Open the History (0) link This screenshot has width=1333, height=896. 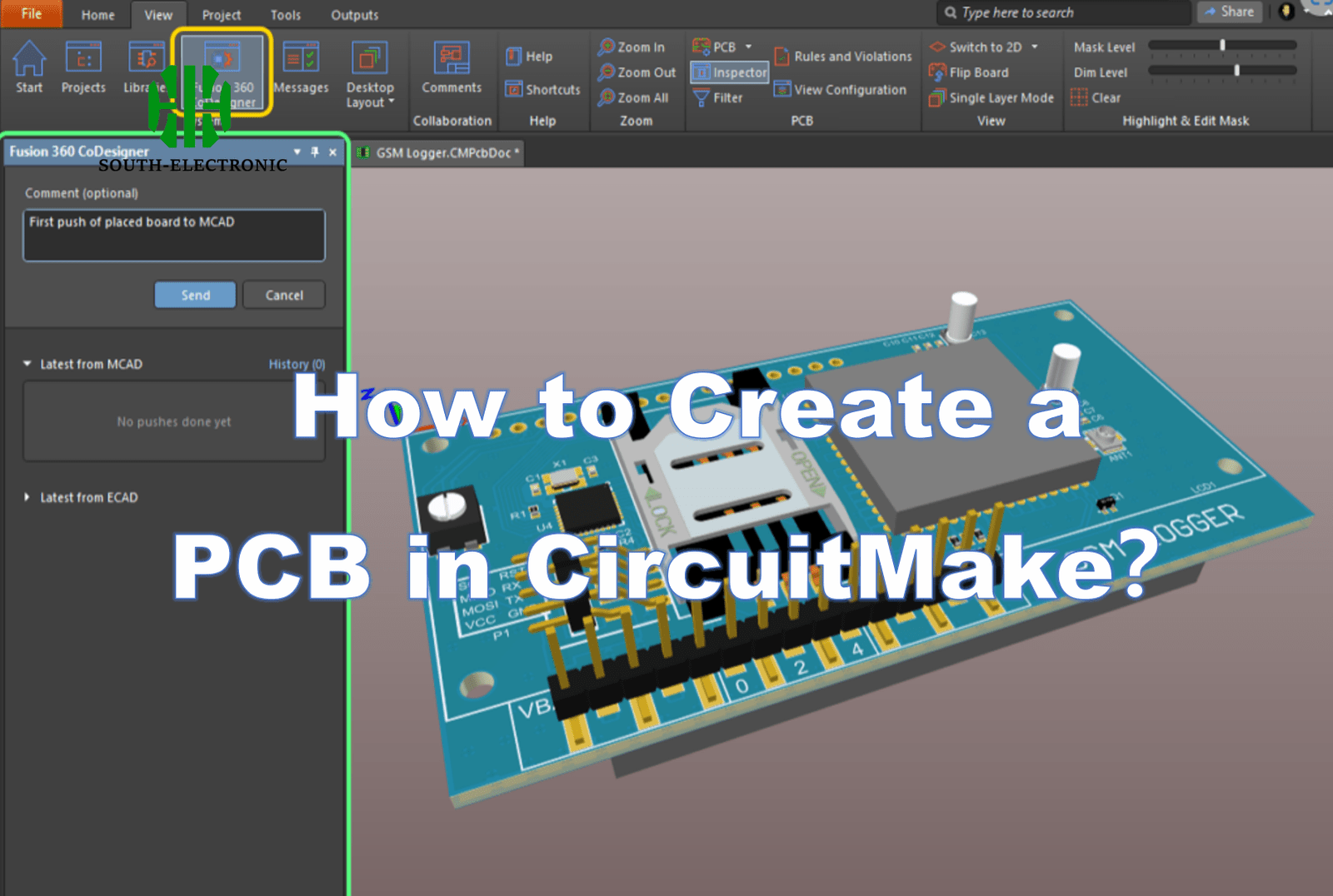pos(297,364)
